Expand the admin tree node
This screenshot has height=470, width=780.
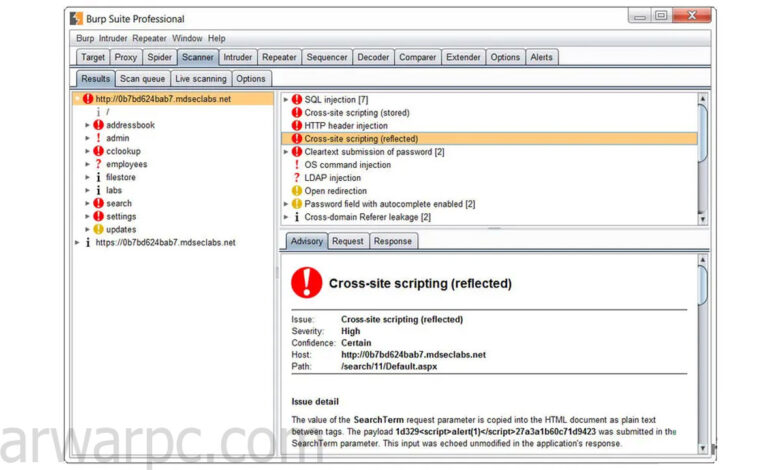click(87, 138)
